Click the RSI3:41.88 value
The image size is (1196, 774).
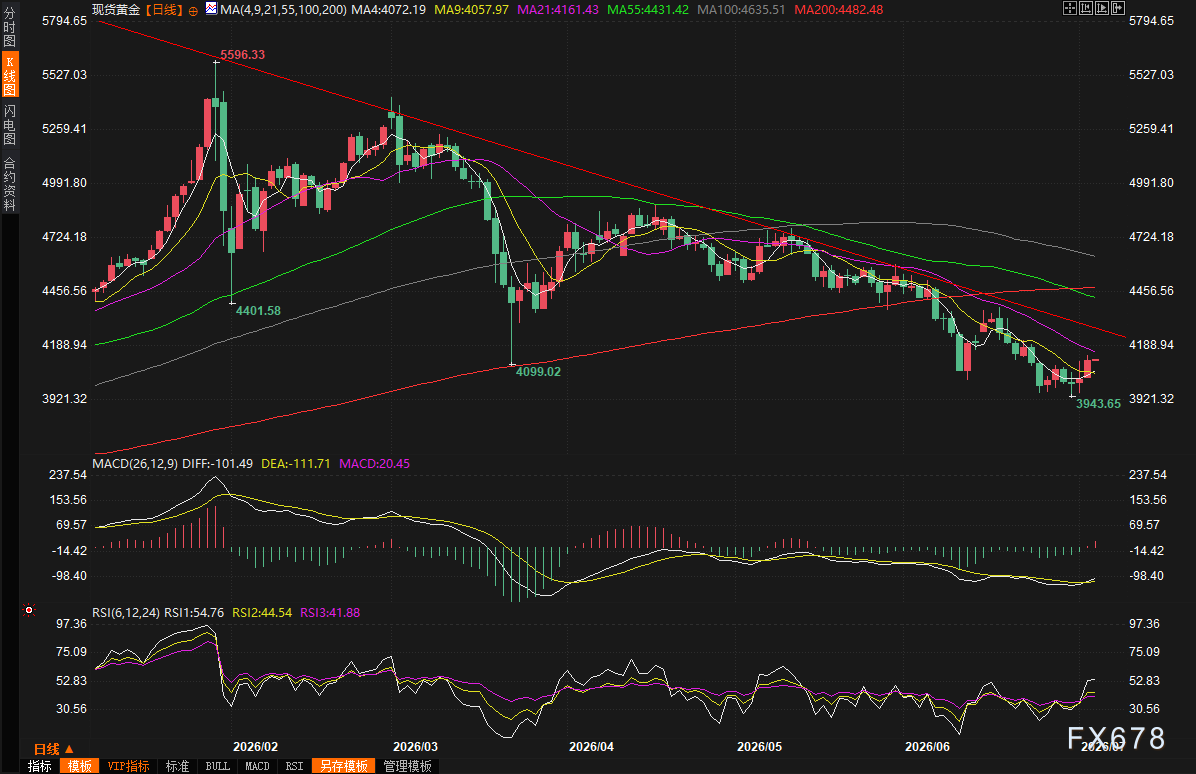pos(330,612)
